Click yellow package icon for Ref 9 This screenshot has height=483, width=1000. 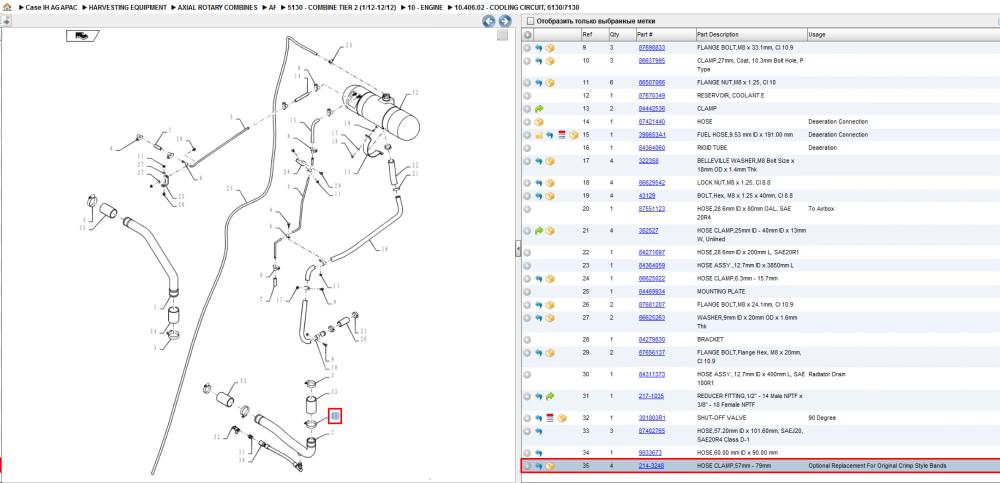550,48
